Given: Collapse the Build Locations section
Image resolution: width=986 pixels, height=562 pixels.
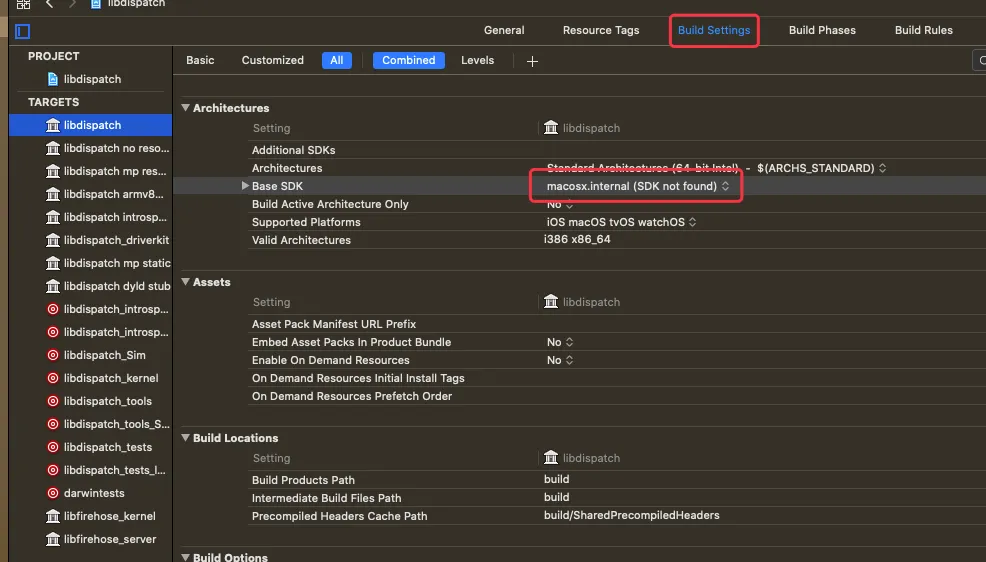Looking at the screenshot, I should click(x=186, y=438).
